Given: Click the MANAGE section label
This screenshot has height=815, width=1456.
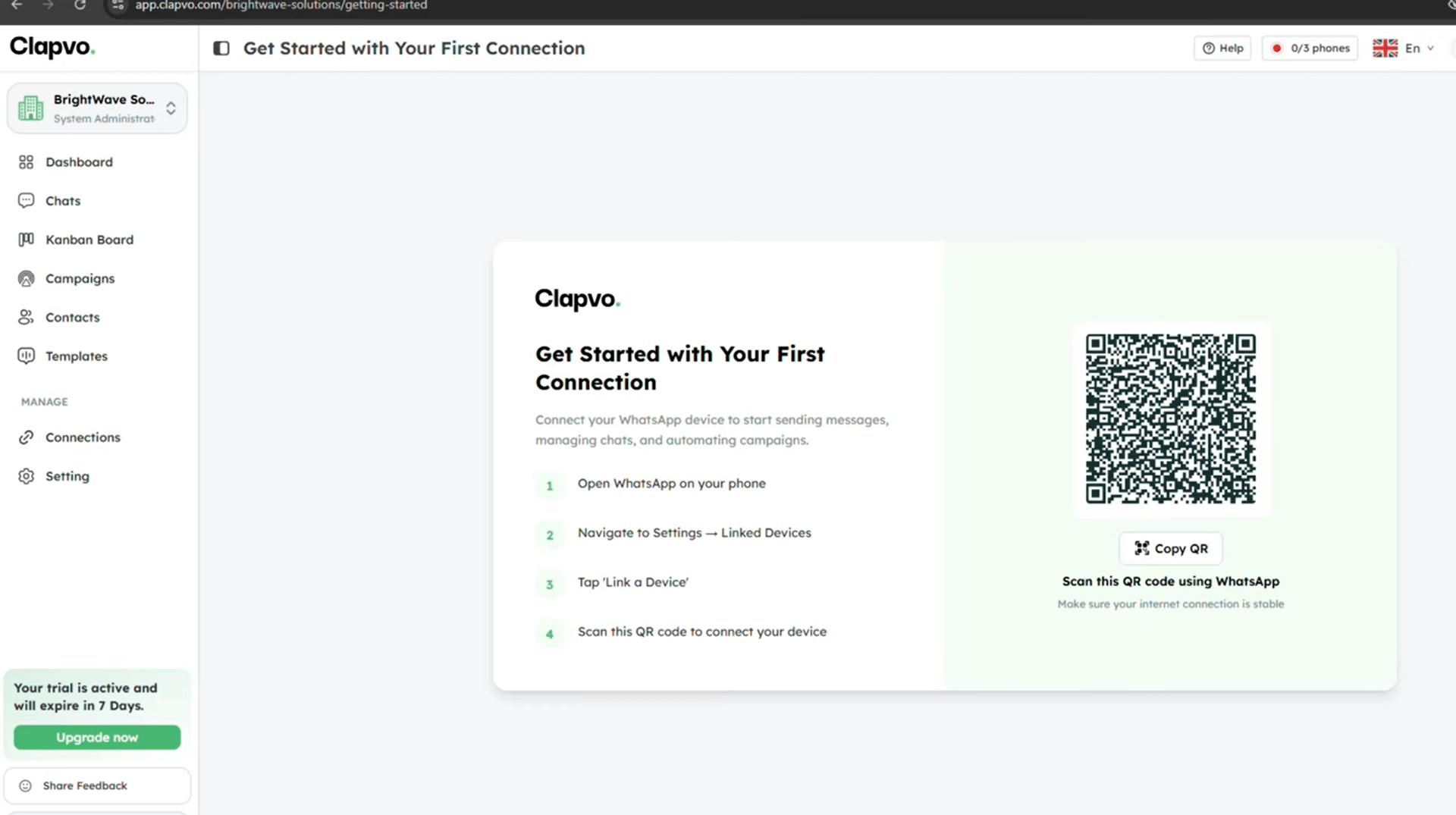Looking at the screenshot, I should click(45, 402).
